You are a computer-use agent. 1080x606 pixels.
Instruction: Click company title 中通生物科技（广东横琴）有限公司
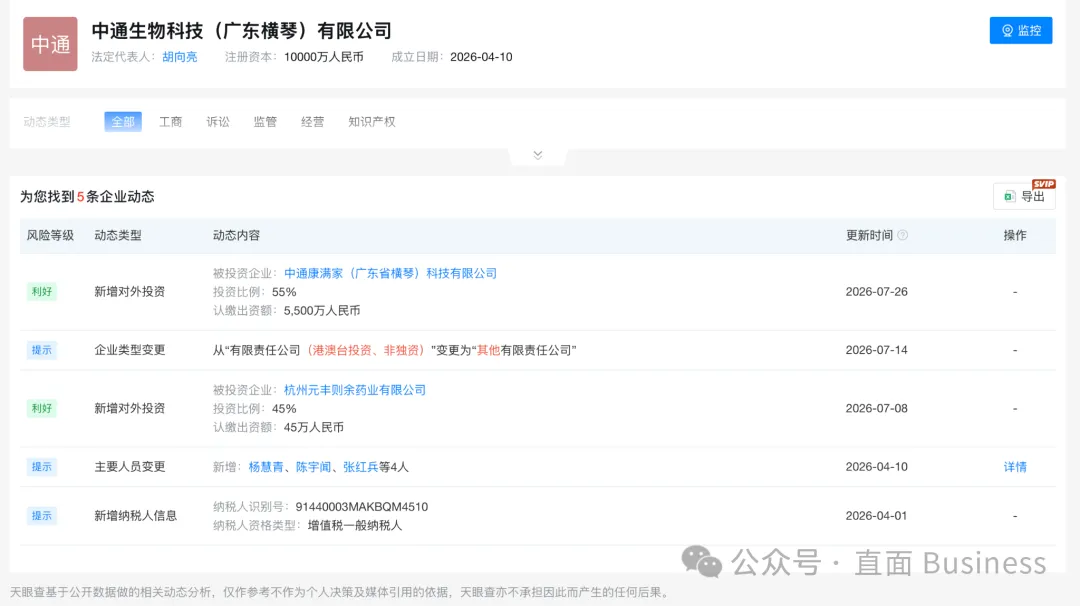click(242, 31)
